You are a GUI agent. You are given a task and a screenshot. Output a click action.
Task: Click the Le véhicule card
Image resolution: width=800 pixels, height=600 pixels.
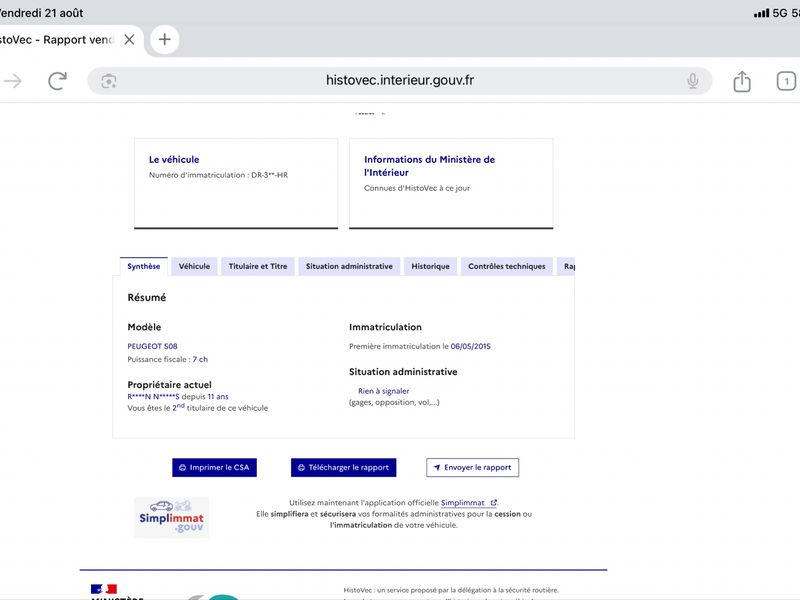tap(236, 183)
